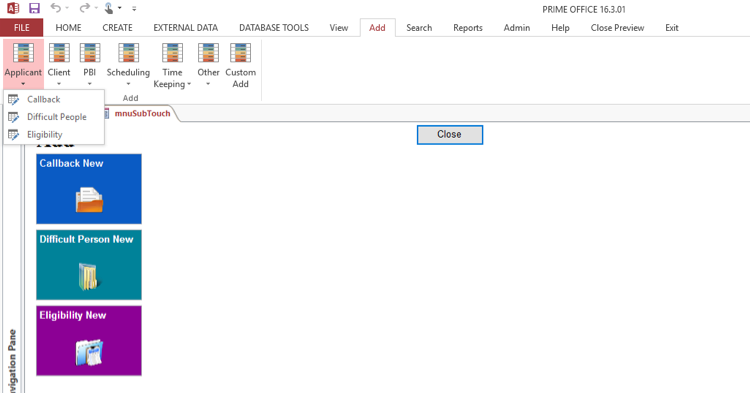Switch to the Search ribbon tab
The image size is (750, 393).
click(419, 28)
